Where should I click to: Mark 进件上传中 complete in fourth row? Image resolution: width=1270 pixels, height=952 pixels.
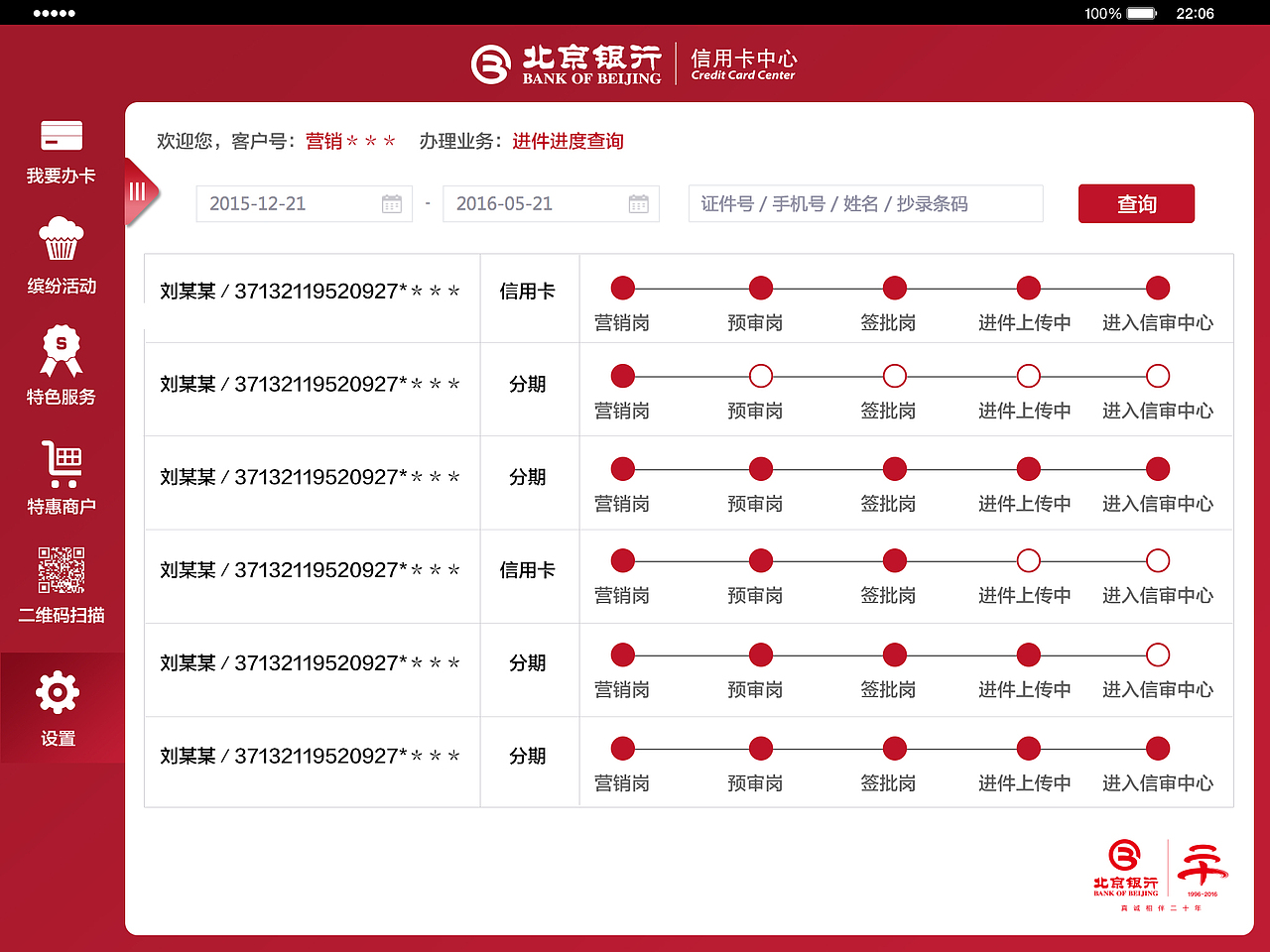pyautogui.click(x=1028, y=560)
